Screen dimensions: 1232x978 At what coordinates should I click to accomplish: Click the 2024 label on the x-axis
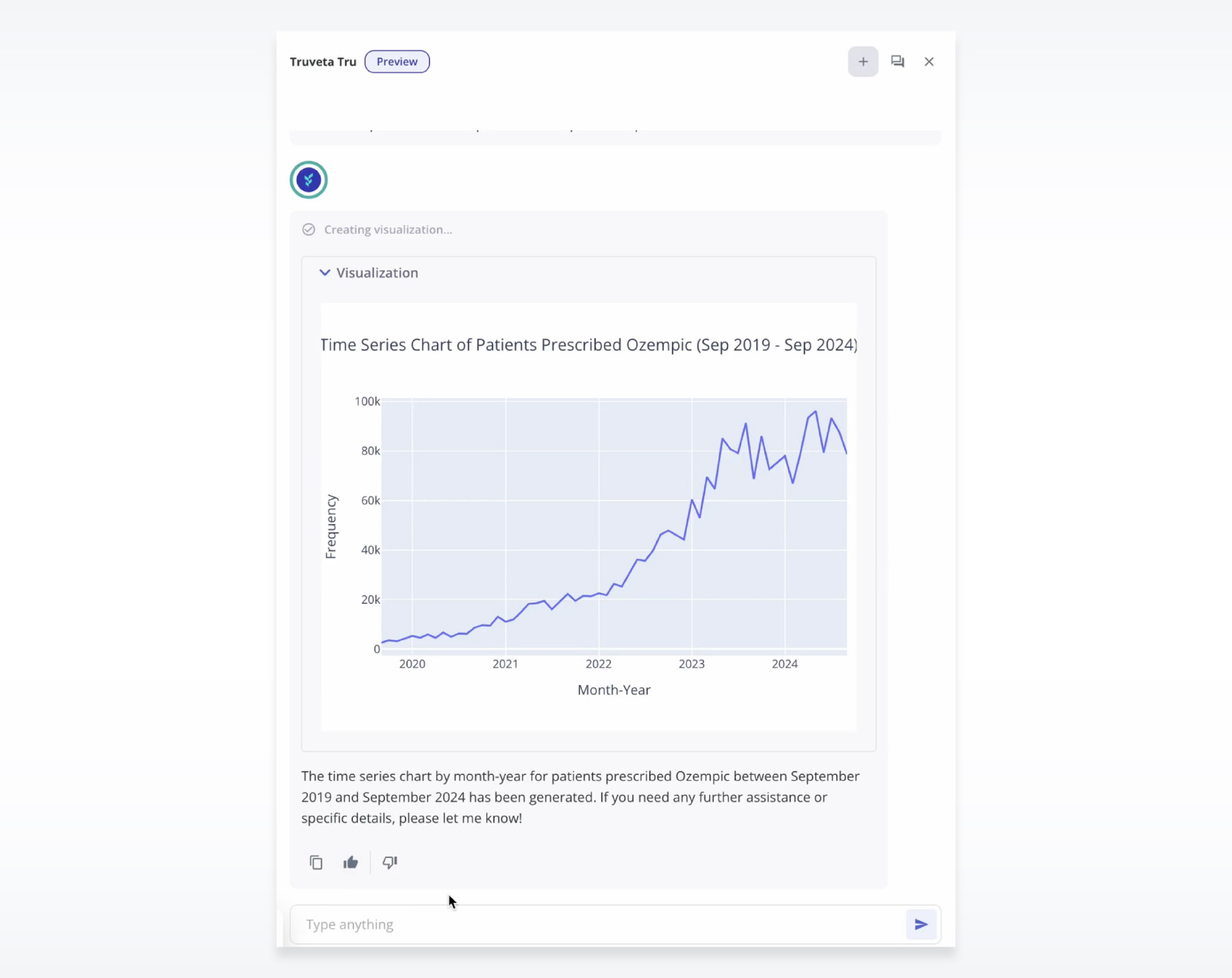784,664
